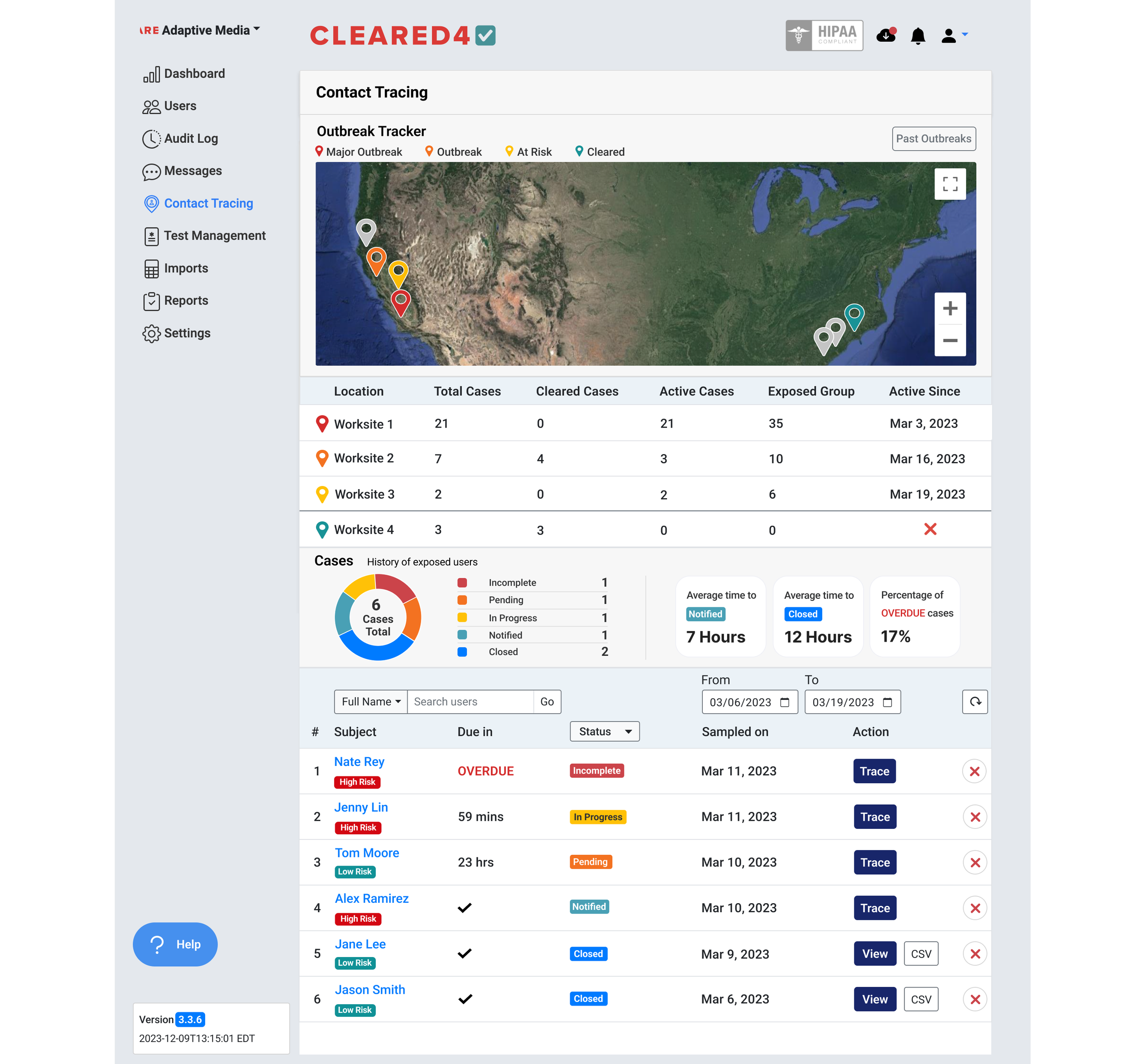This screenshot has width=1132, height=1064.
Task: Go to Dashboard in sidebar
Action: click(184, 73)
